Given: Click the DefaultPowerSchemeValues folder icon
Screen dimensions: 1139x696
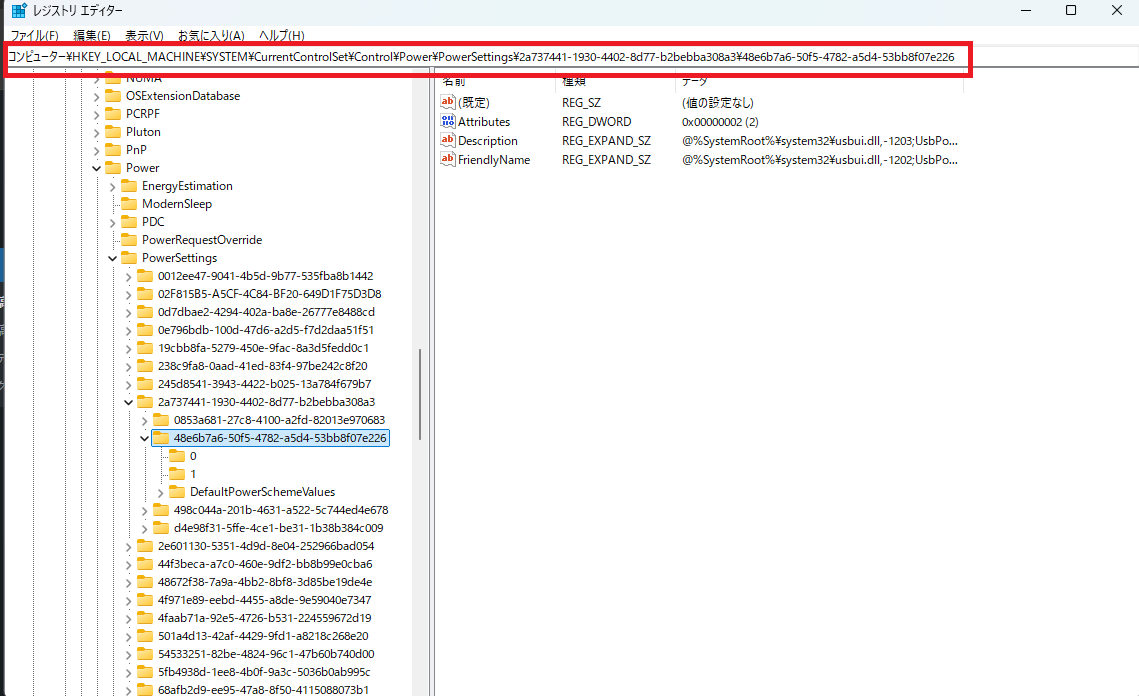Looking at the screenshot, I should click(x=177, y=492).
